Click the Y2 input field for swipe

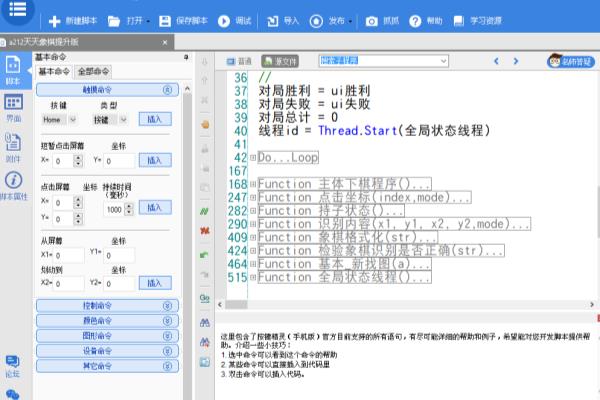119,284
